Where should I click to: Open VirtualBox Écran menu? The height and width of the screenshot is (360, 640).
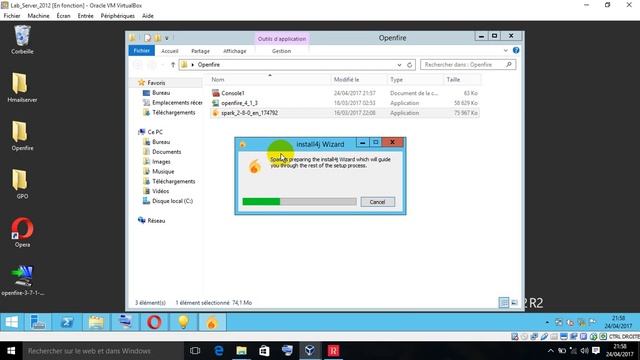pos(63,16)
